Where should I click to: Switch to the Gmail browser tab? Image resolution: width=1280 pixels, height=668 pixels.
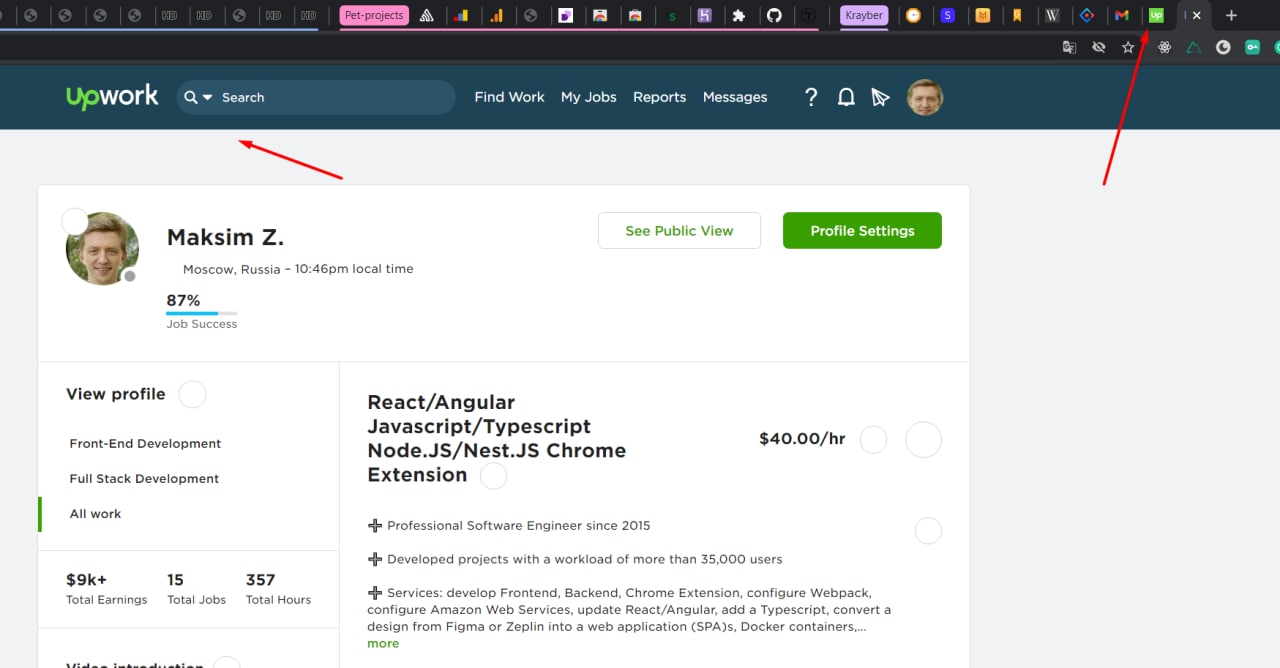[1122, 16]
